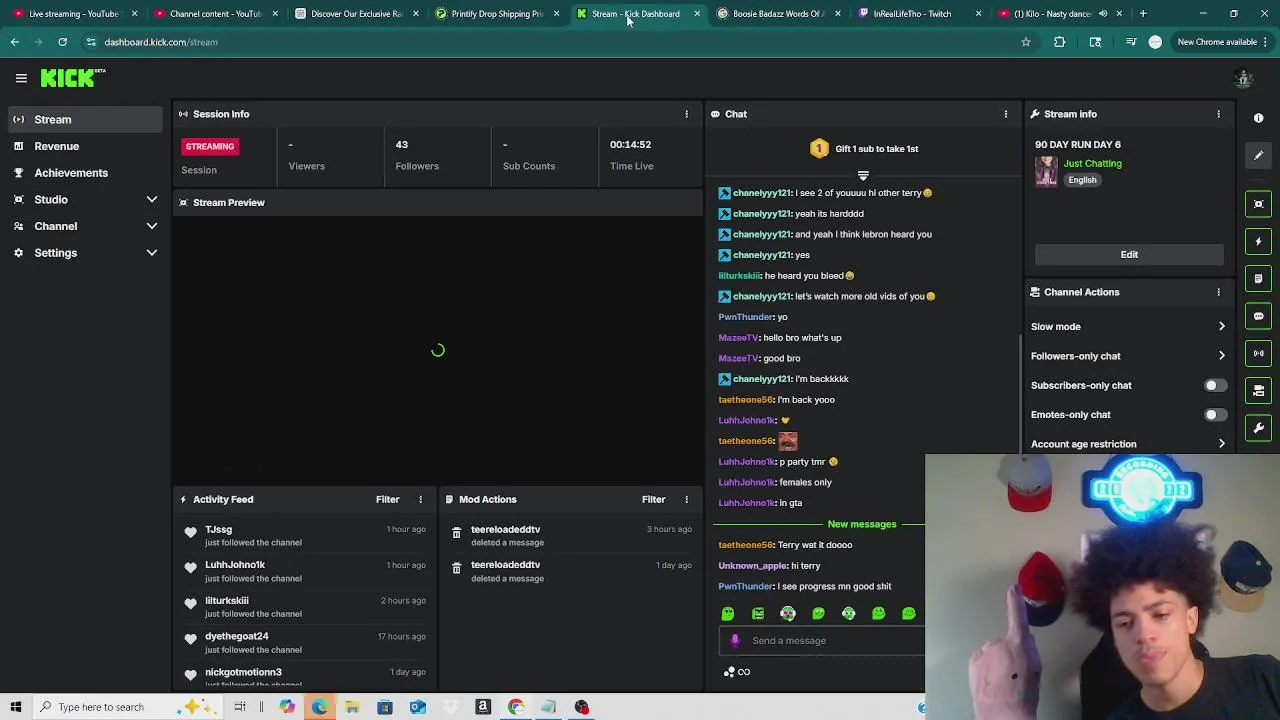Toggle Subscribers-only chat switch
The width and height of the screenshot is (1280, 720).
coord(1214,385)
